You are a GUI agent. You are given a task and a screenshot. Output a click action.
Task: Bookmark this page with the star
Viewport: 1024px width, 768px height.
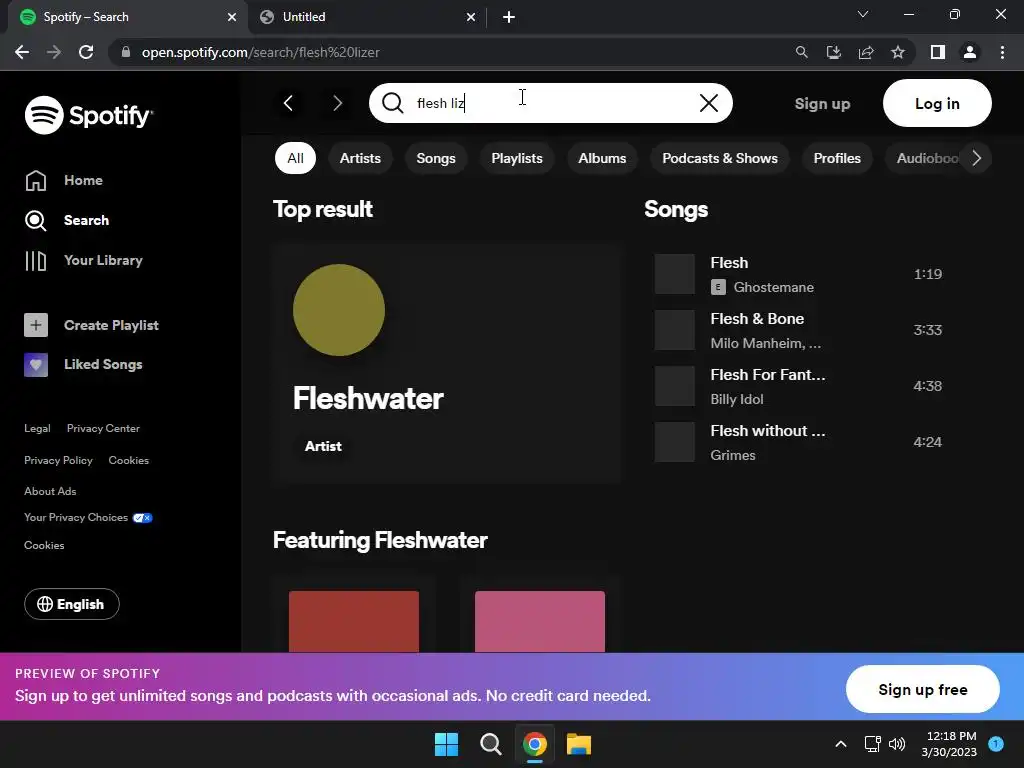click(898, 52)
